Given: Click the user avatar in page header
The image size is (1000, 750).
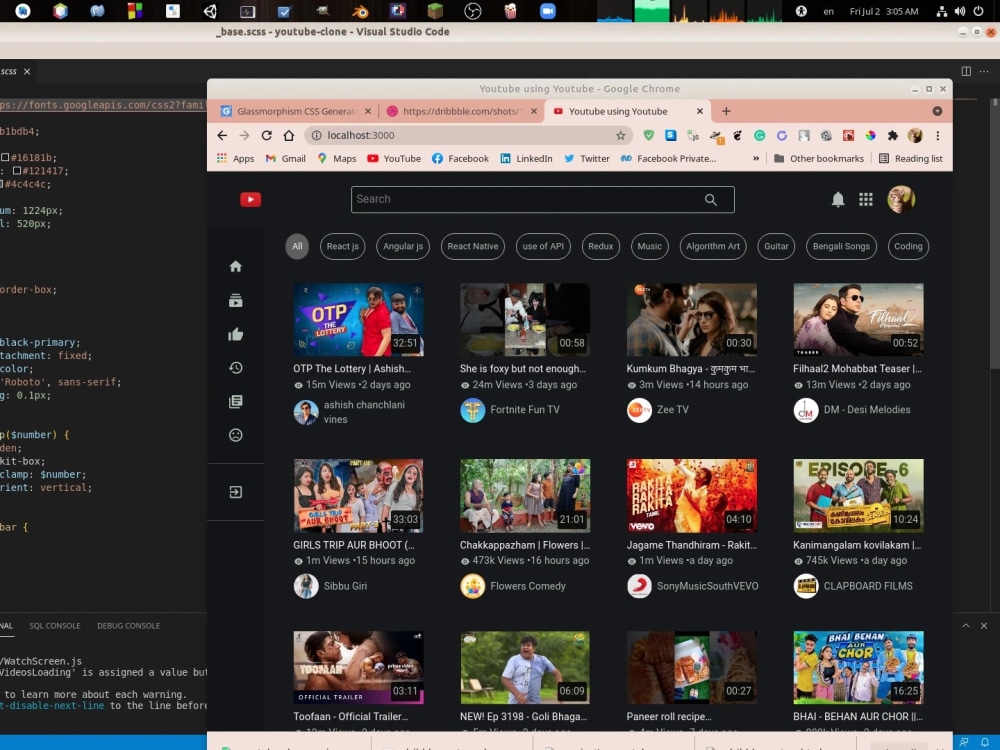Looking at the screenshot, I should 901,200.
